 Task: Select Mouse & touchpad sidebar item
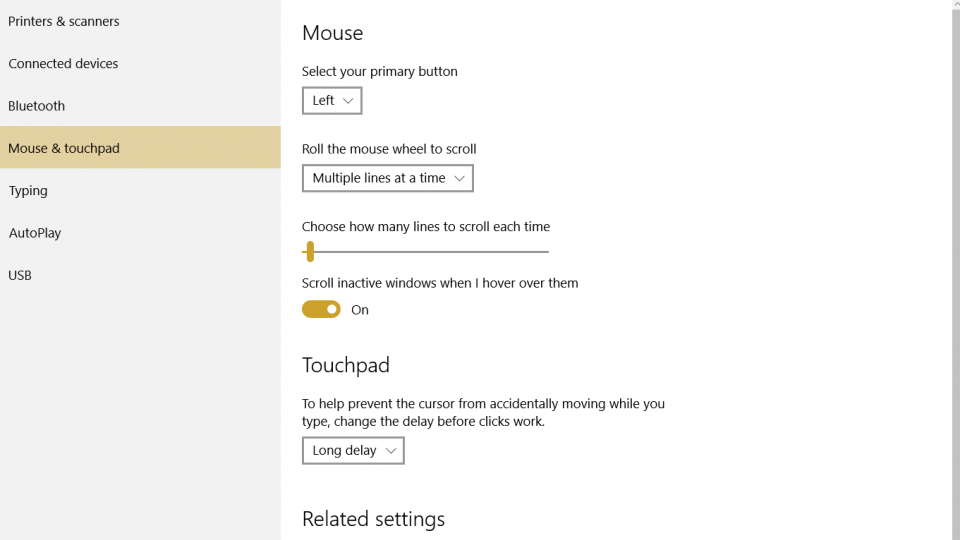[140, 148]
